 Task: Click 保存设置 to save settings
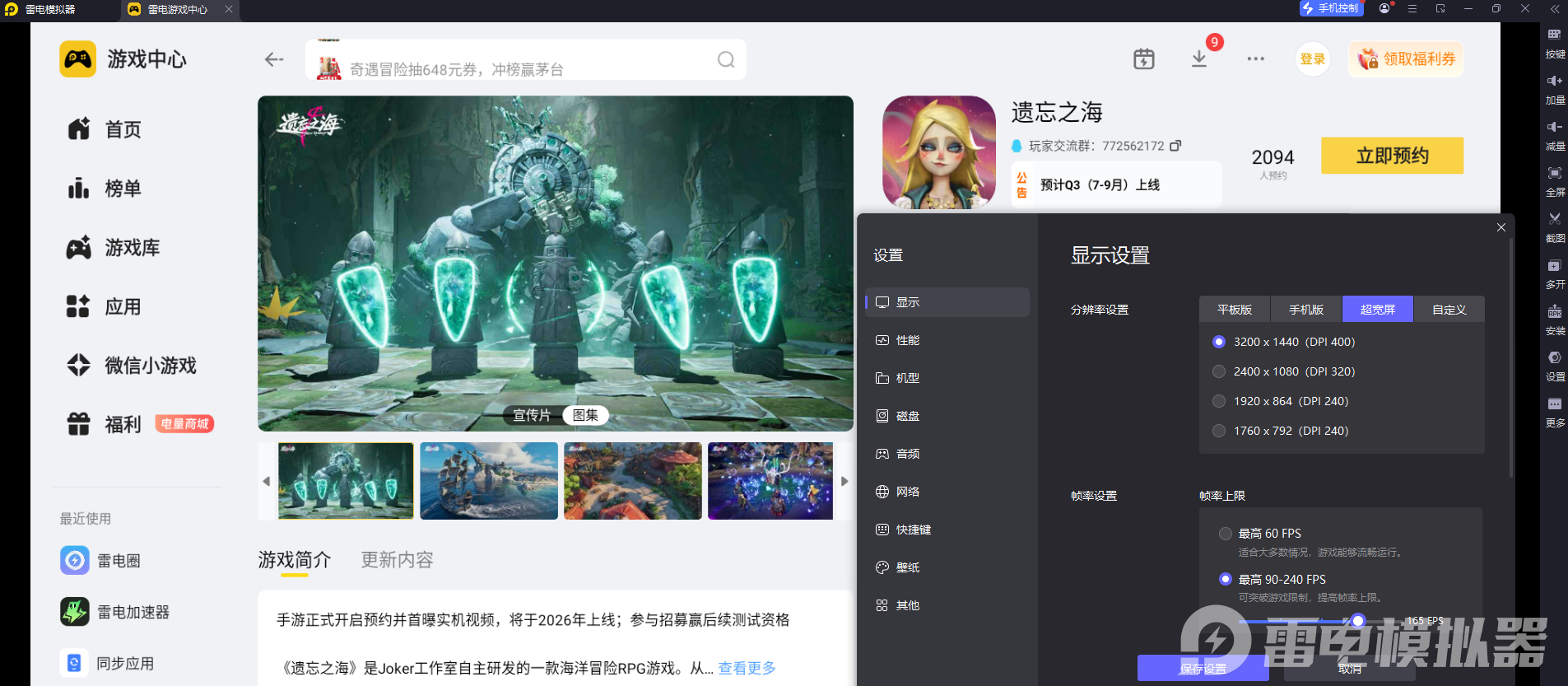(x=1203, y=668)
